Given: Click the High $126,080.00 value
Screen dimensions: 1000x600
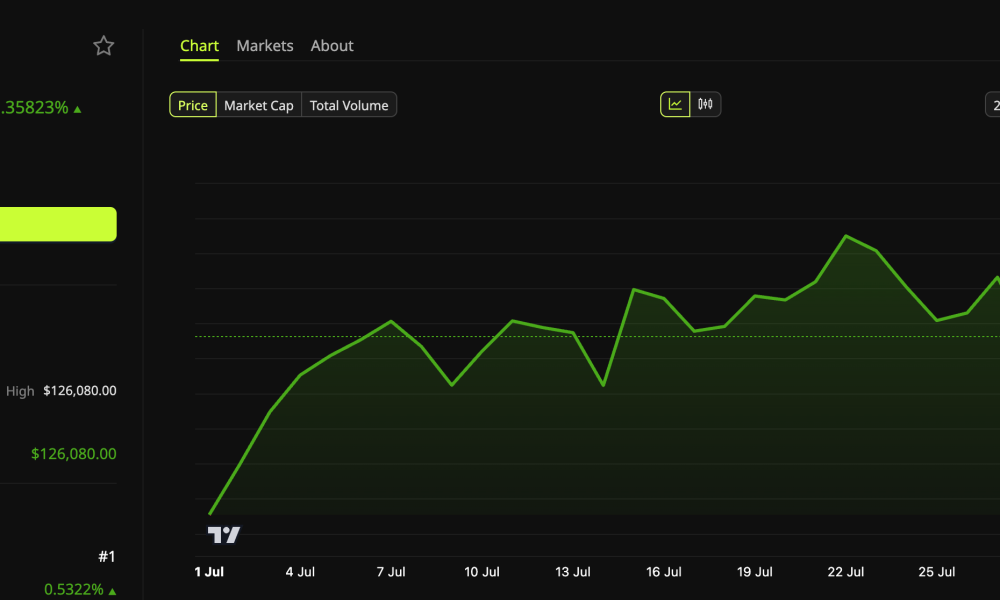Looking at the screenshot, I should point(80,390).
